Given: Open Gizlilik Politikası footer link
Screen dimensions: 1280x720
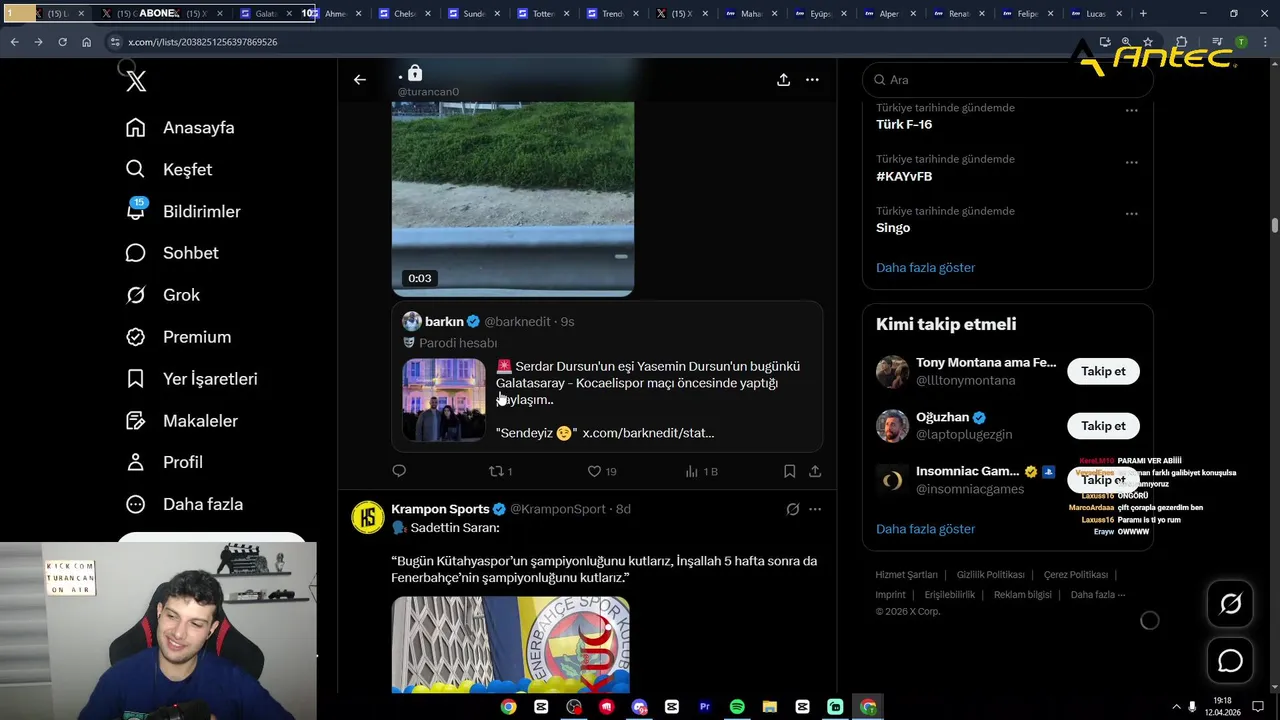Looking at the screenshot, I should 991,575.
